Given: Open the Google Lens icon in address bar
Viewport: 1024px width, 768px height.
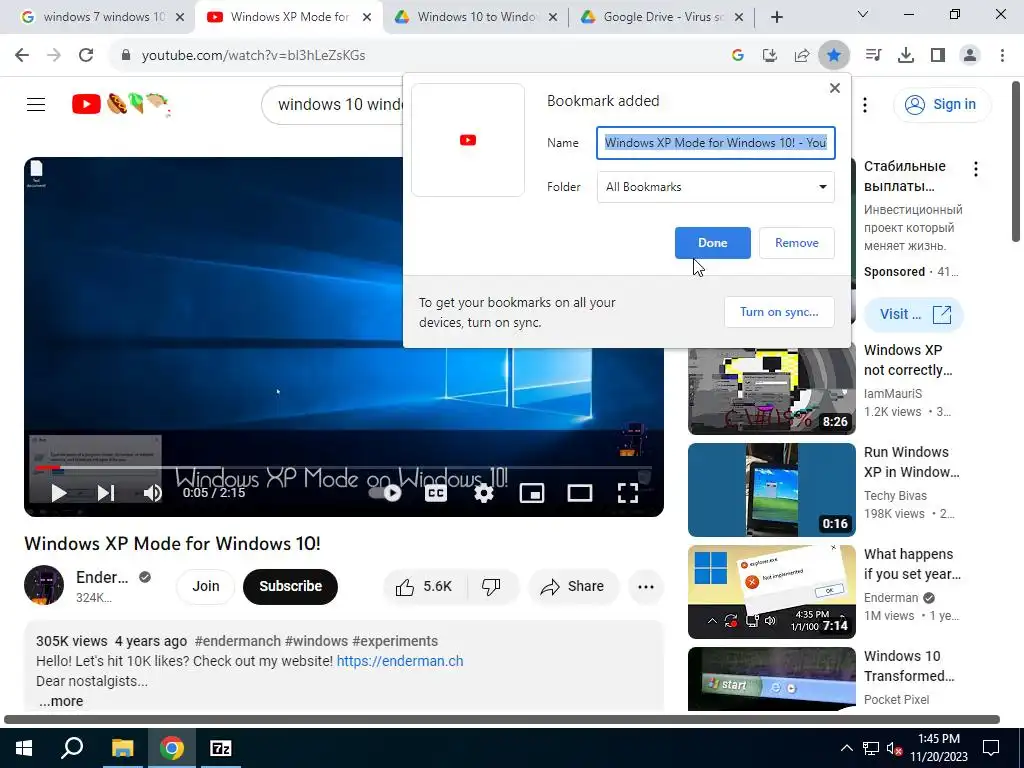Looking at the screenshot, I should (x=738, y=56).
